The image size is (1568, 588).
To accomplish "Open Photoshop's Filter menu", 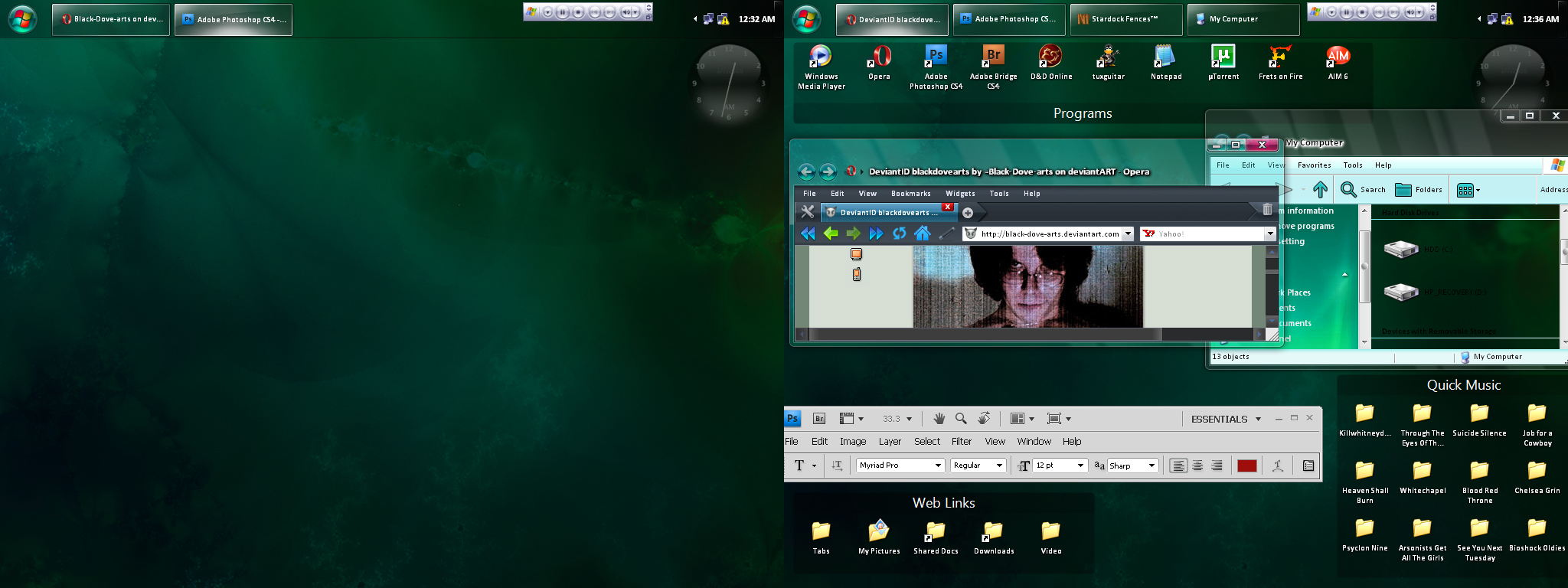I will (x=962, y=442).
